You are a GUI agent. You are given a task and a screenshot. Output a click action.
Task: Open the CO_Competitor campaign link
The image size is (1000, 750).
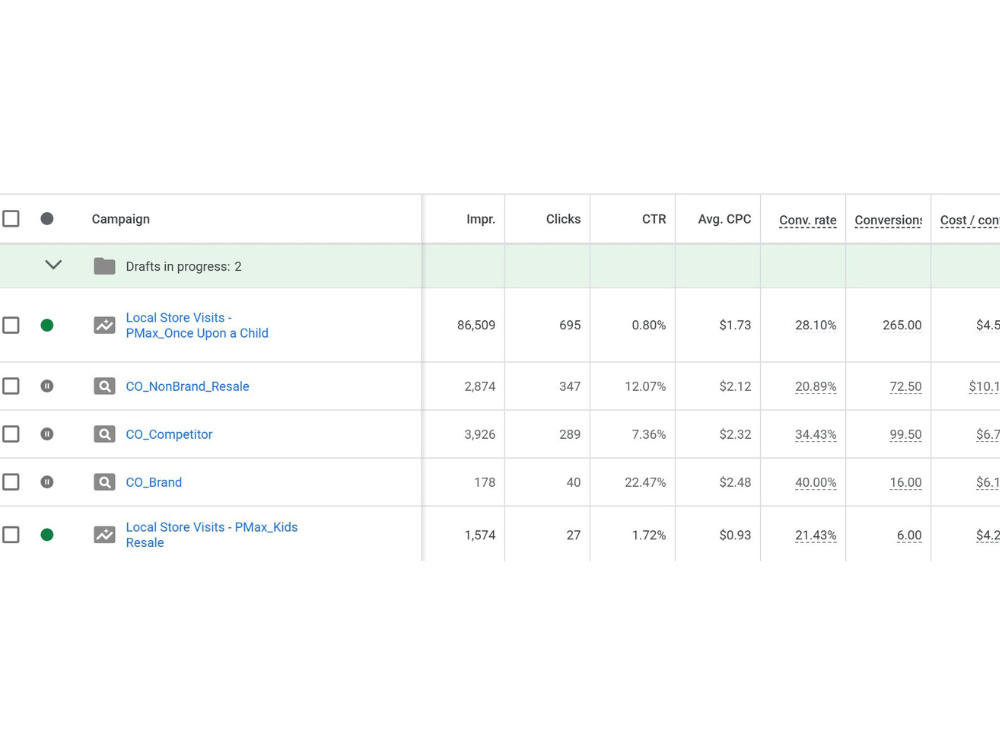[x=169, y=434]
